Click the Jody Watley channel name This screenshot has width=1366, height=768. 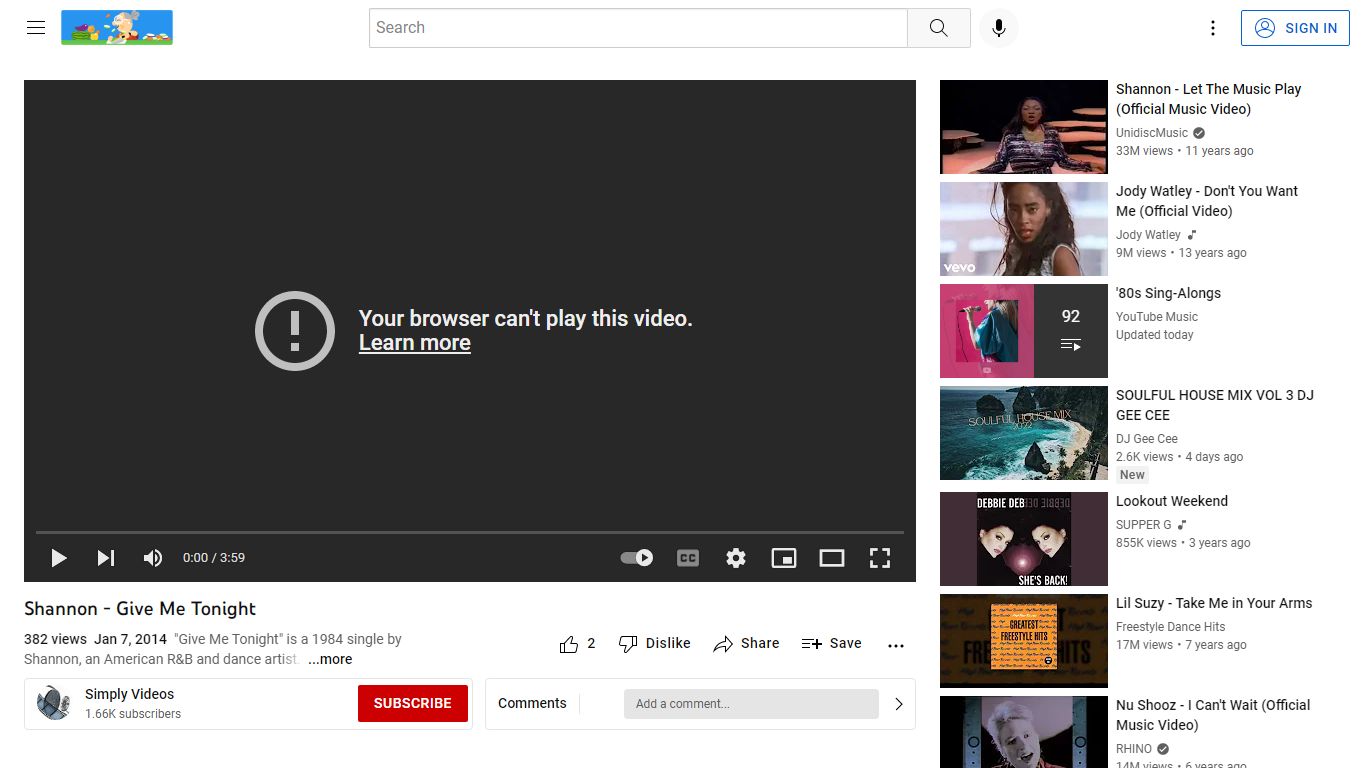click(1148, 235)
